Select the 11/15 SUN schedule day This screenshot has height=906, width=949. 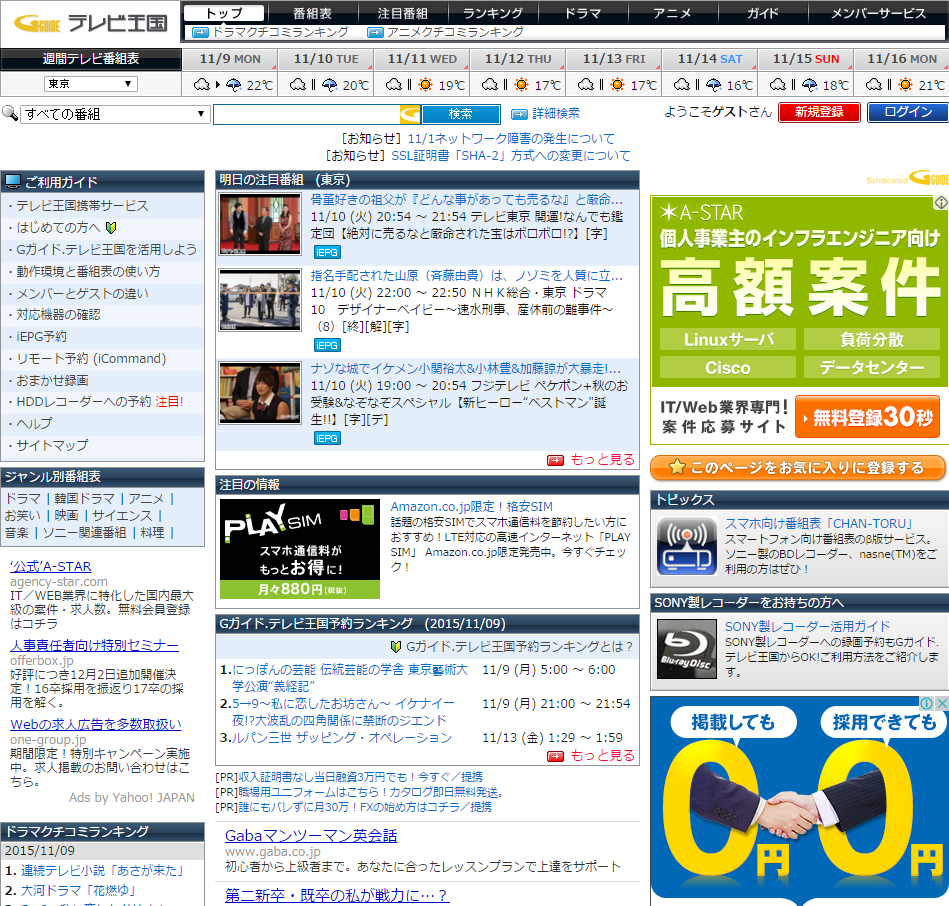806,59
